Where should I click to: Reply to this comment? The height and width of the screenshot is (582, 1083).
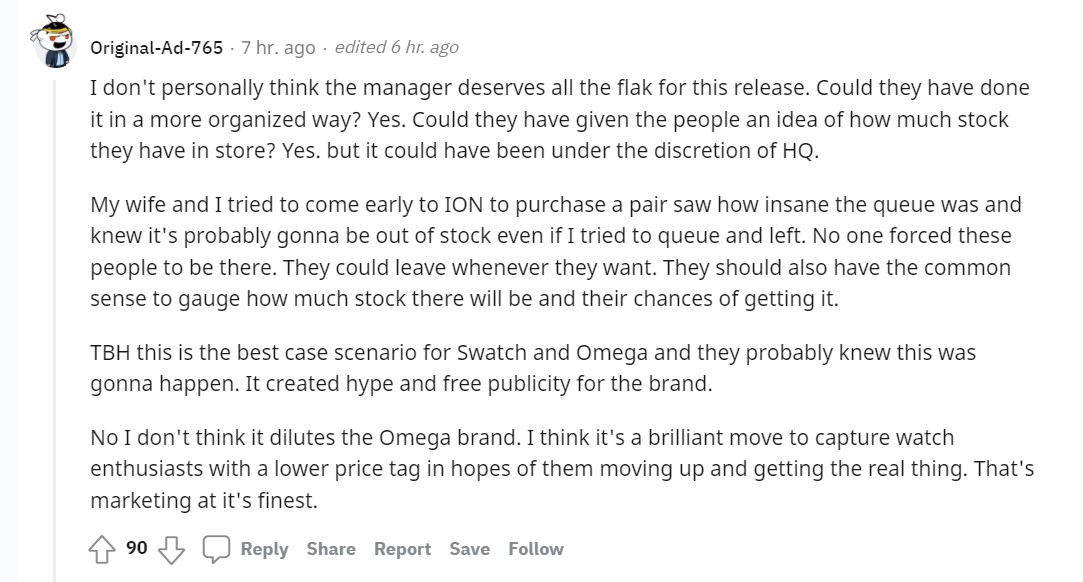point(264,549)
